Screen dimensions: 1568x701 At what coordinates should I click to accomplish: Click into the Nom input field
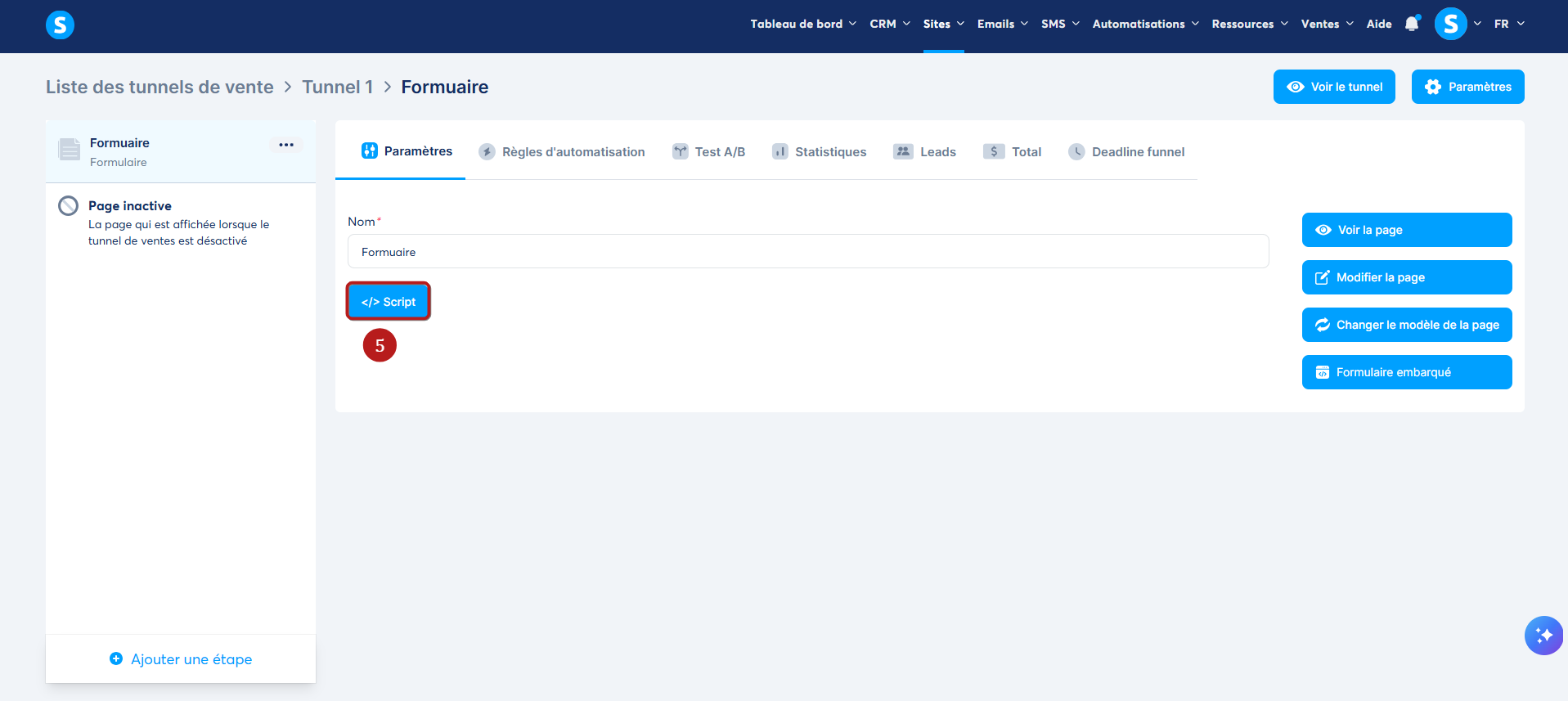(808, 251)
